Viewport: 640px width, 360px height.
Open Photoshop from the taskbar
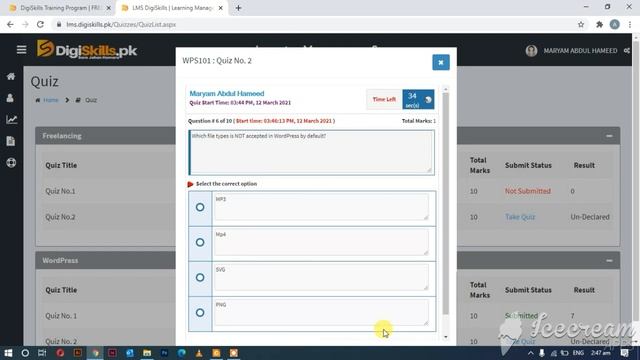point(164,353)
